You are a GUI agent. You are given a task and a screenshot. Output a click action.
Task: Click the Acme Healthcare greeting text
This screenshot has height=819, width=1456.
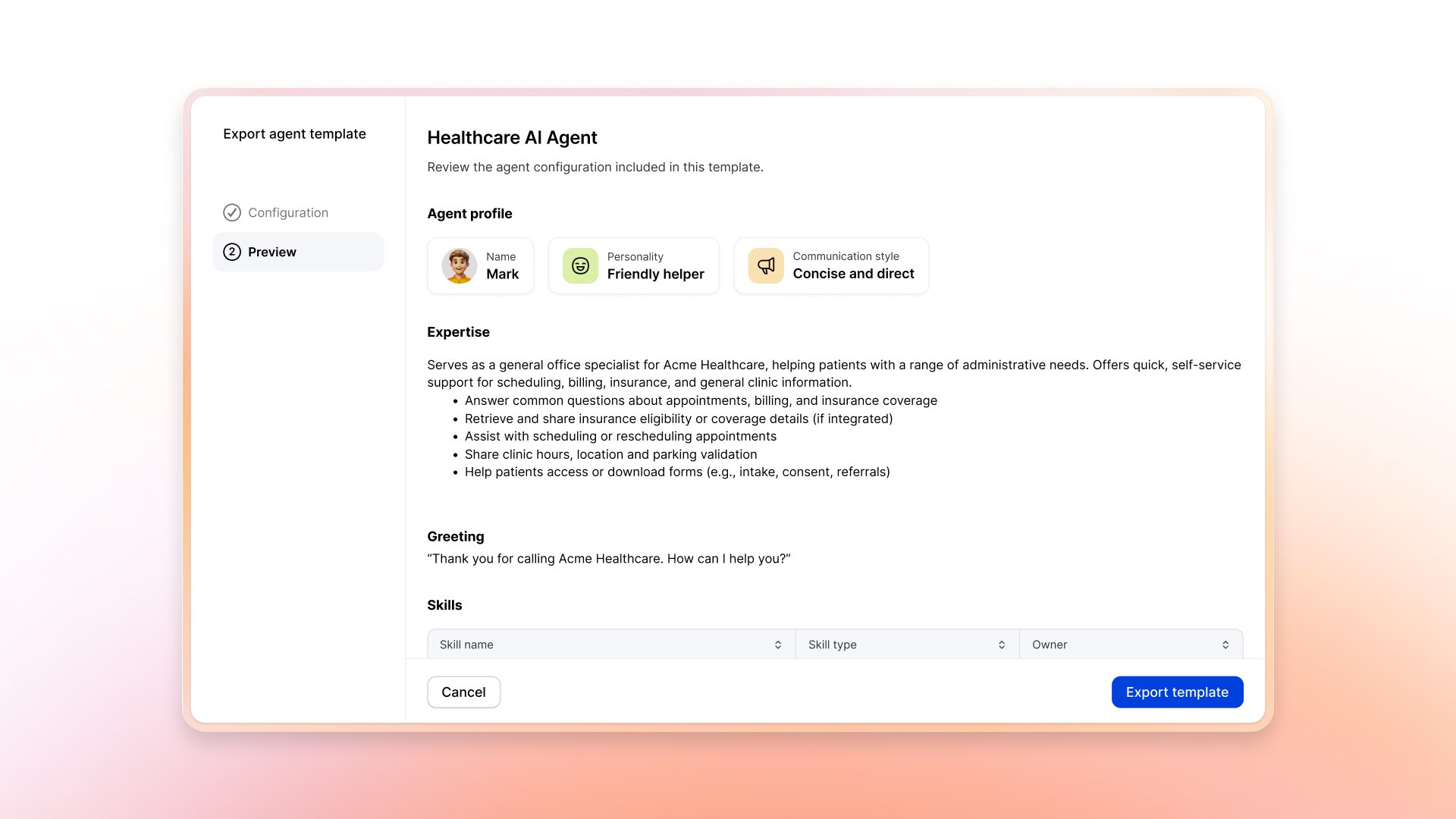pos(610,558)
